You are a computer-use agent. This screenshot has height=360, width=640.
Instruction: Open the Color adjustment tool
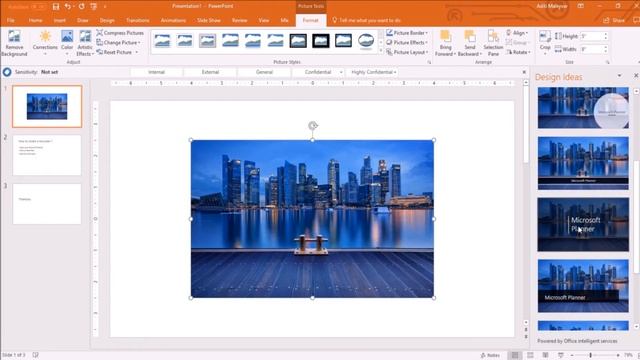point(67,42)
